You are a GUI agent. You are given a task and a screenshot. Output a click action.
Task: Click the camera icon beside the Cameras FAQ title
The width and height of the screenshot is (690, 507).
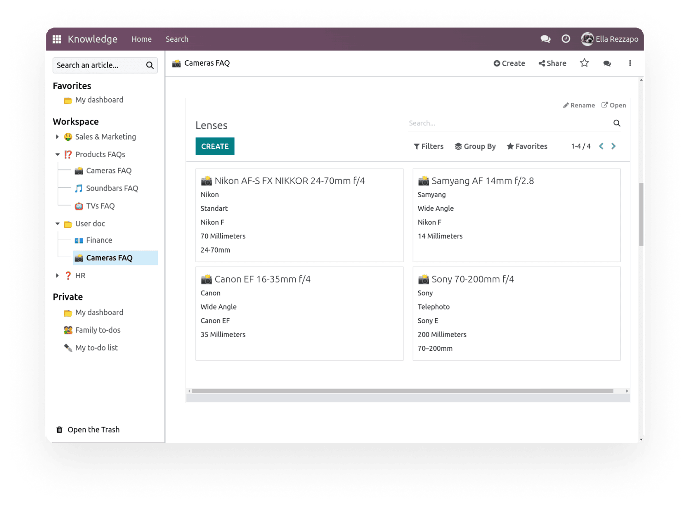pyautogui.click(x=176, y=63)
